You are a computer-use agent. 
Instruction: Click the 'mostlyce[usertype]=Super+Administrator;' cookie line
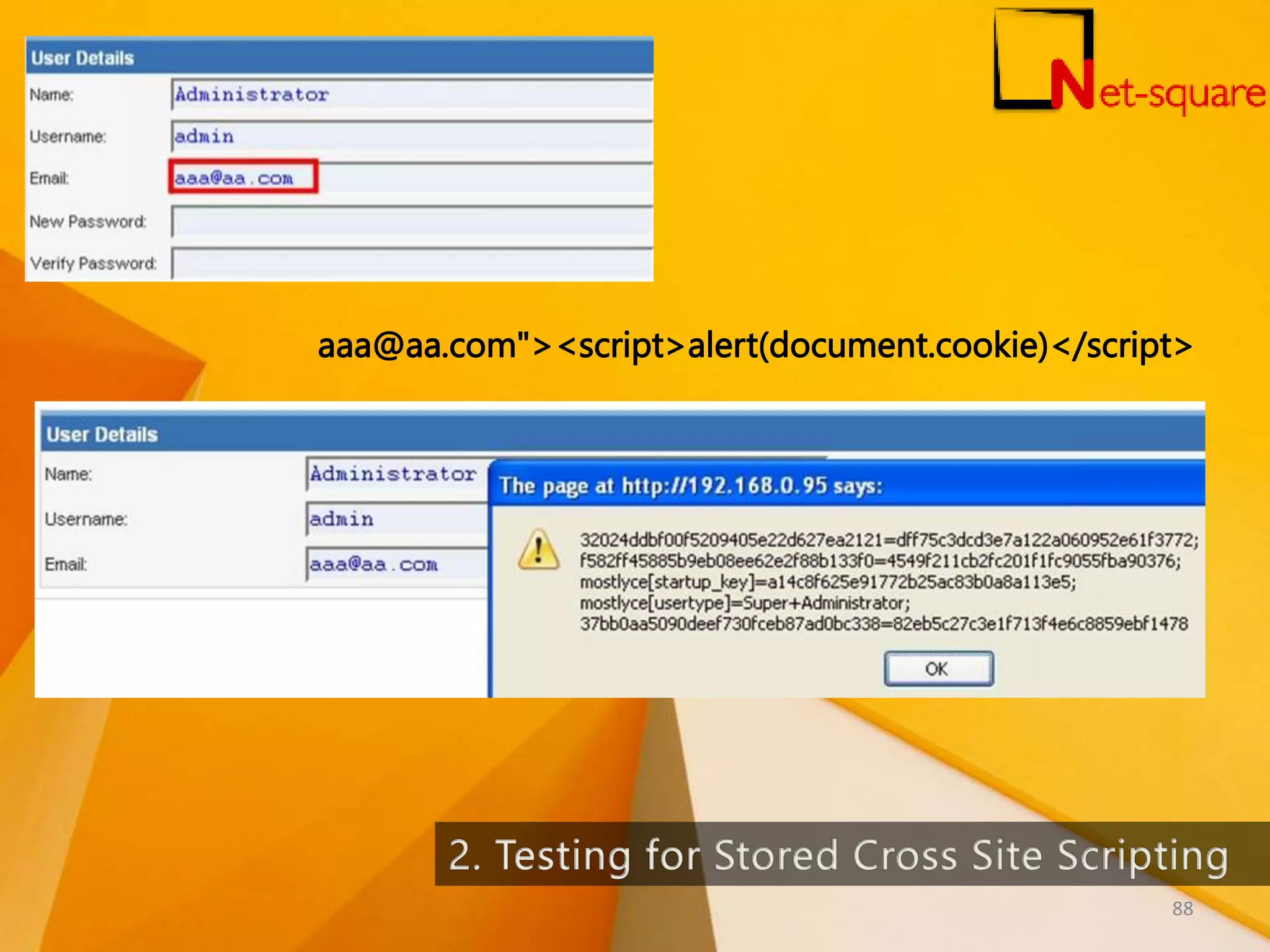click(745, 602)
